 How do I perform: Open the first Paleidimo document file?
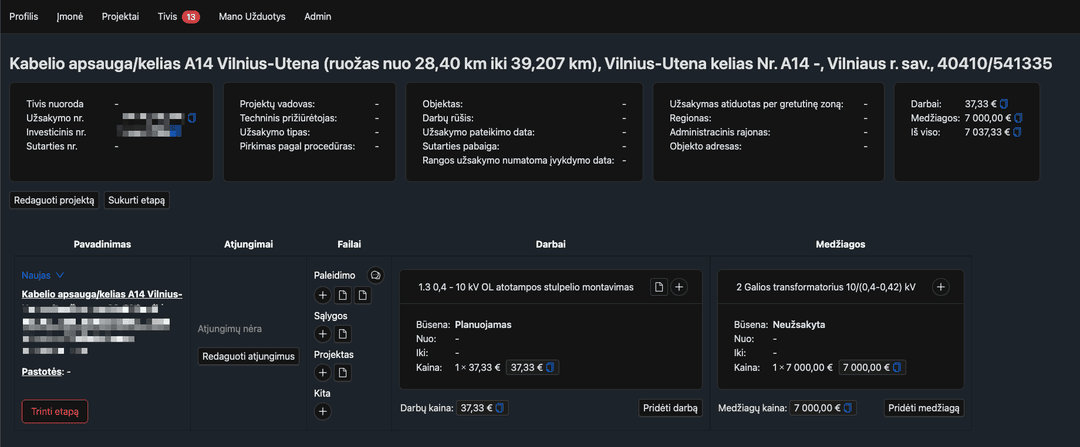342,296
